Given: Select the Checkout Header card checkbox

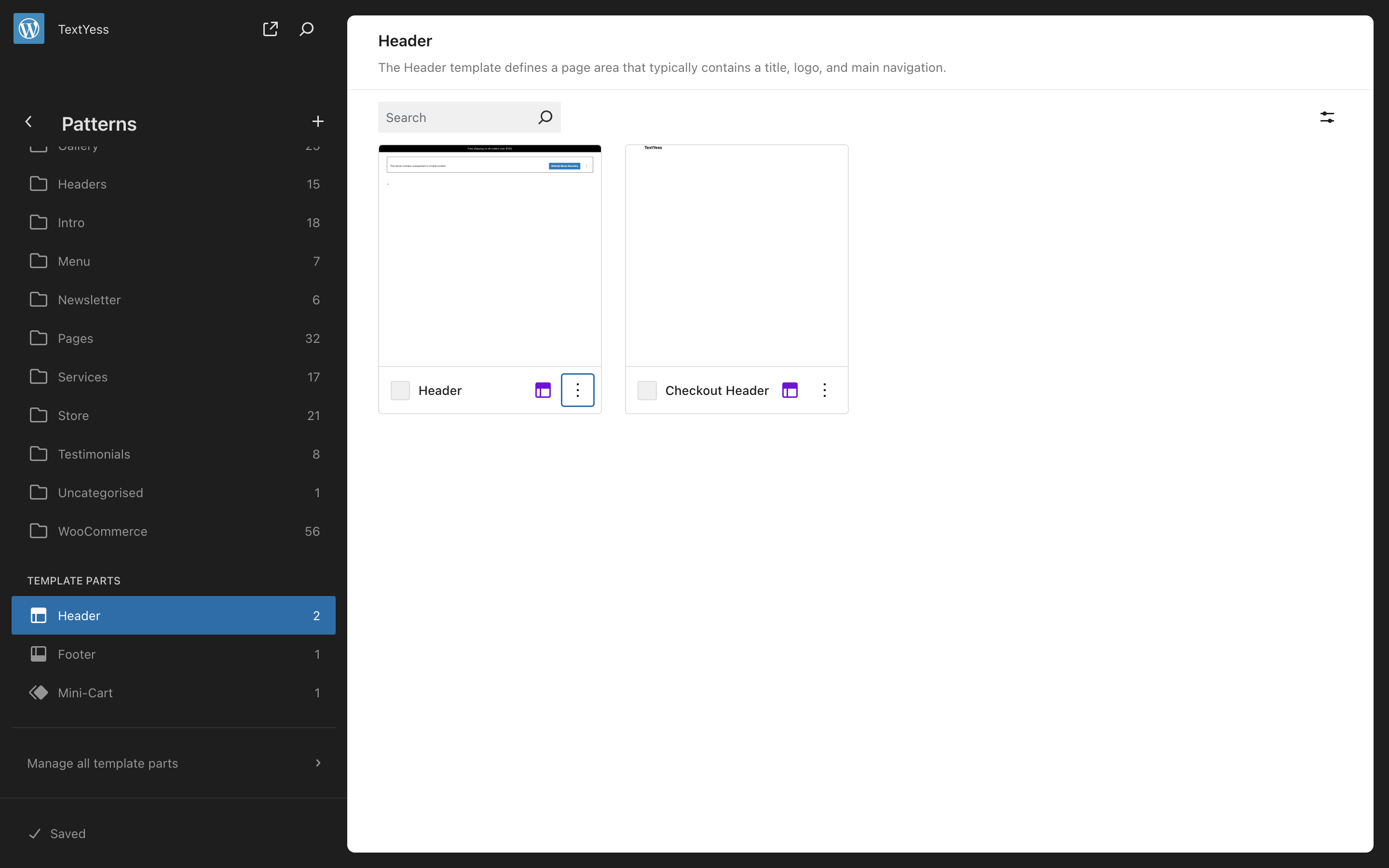Looking at the screenshot, I should (x=647, y=391).
